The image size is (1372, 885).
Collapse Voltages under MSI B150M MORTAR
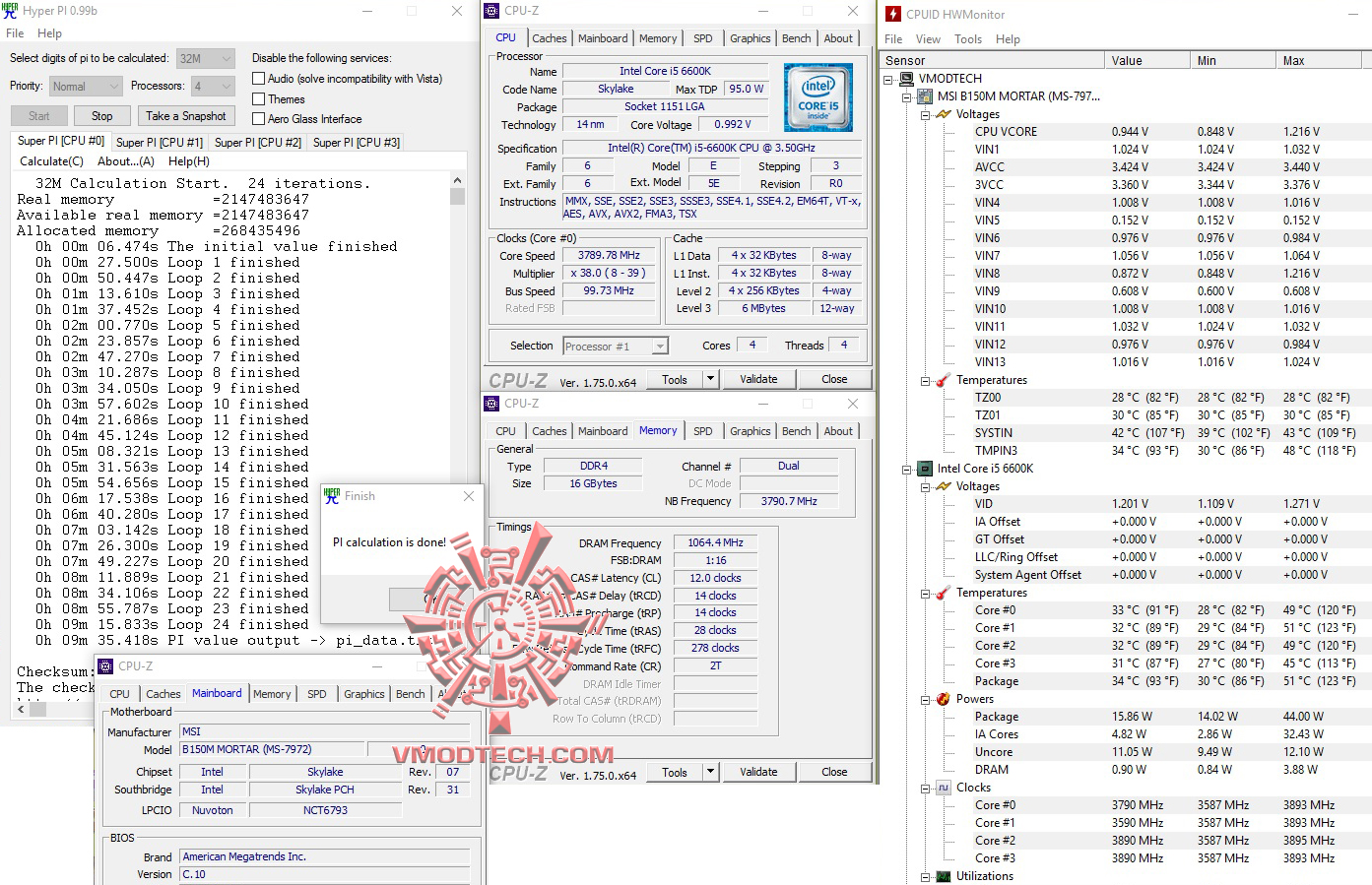[925, 114]
